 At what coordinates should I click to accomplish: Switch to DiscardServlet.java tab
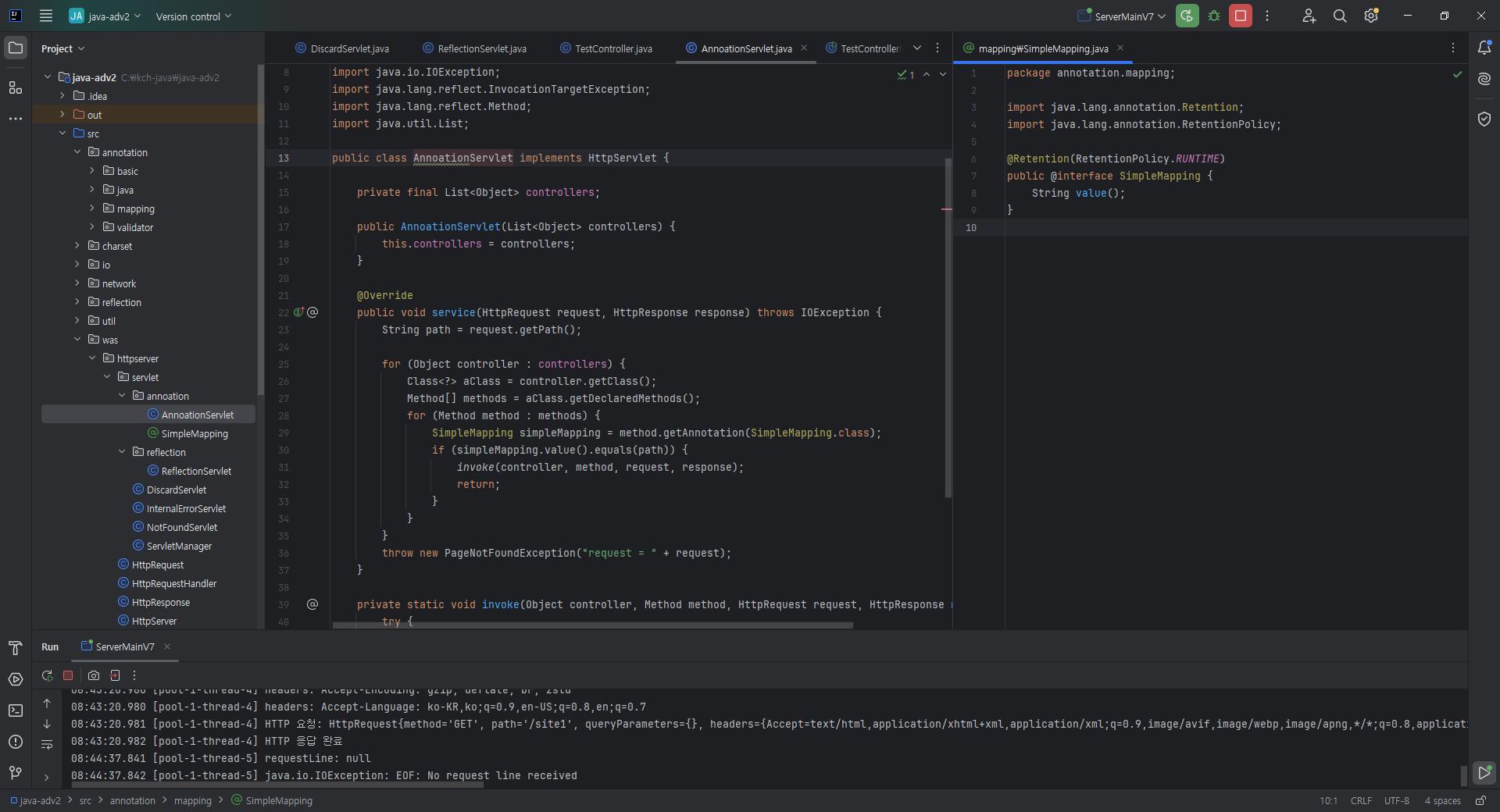[342, 48]
